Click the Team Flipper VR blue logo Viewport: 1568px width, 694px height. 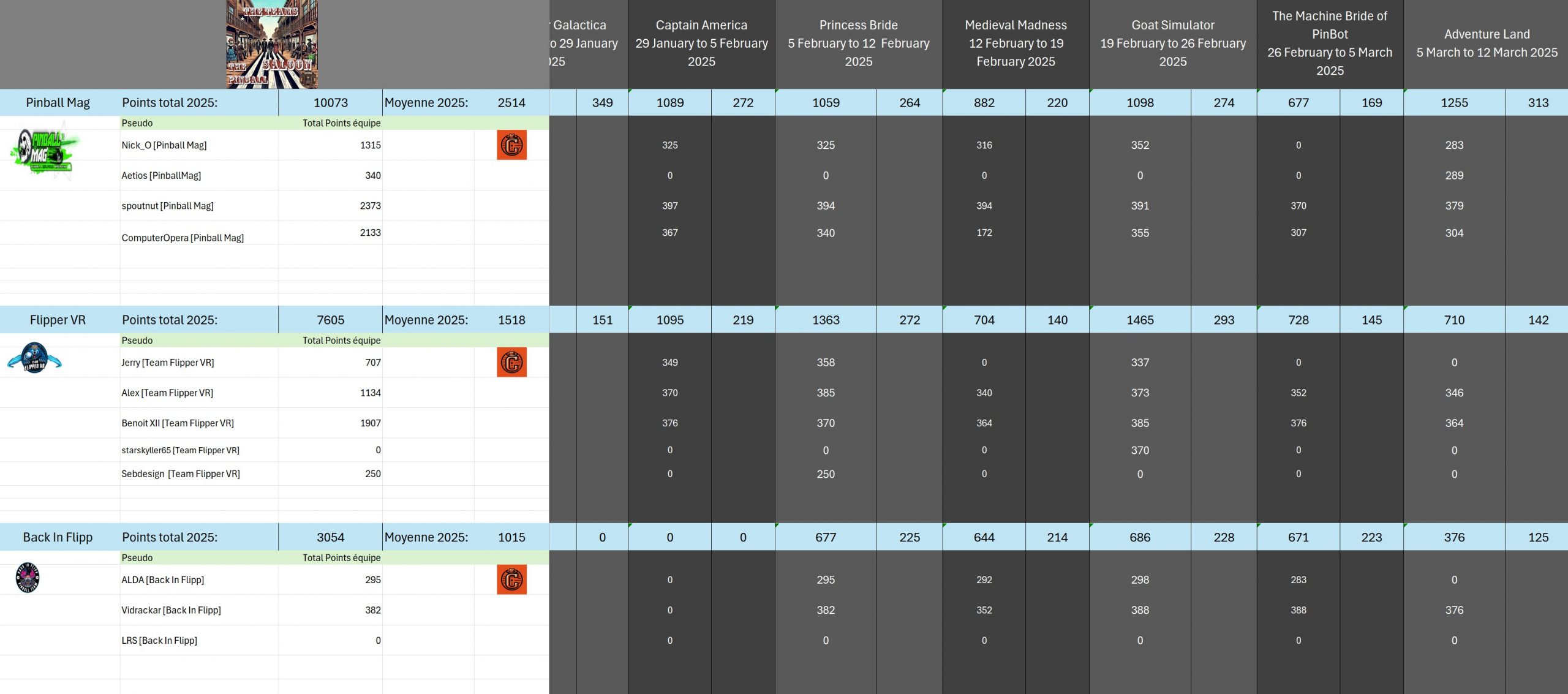pyautogui.click(x=34, y=358)
